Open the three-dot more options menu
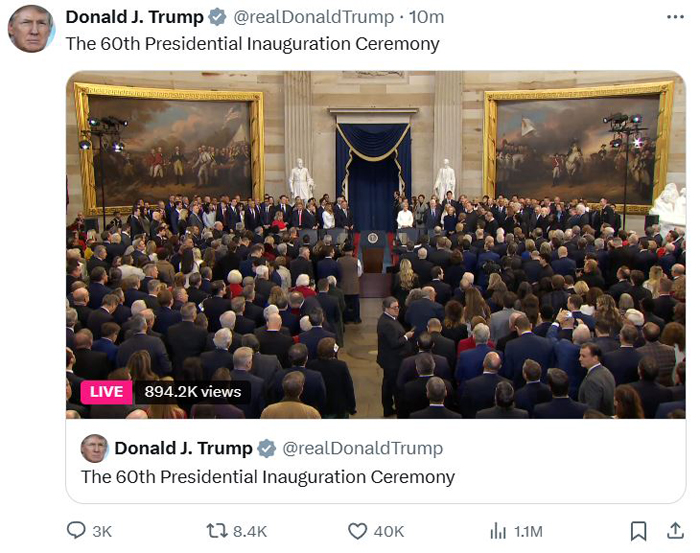The image size is (700, 553). (675, 17)
